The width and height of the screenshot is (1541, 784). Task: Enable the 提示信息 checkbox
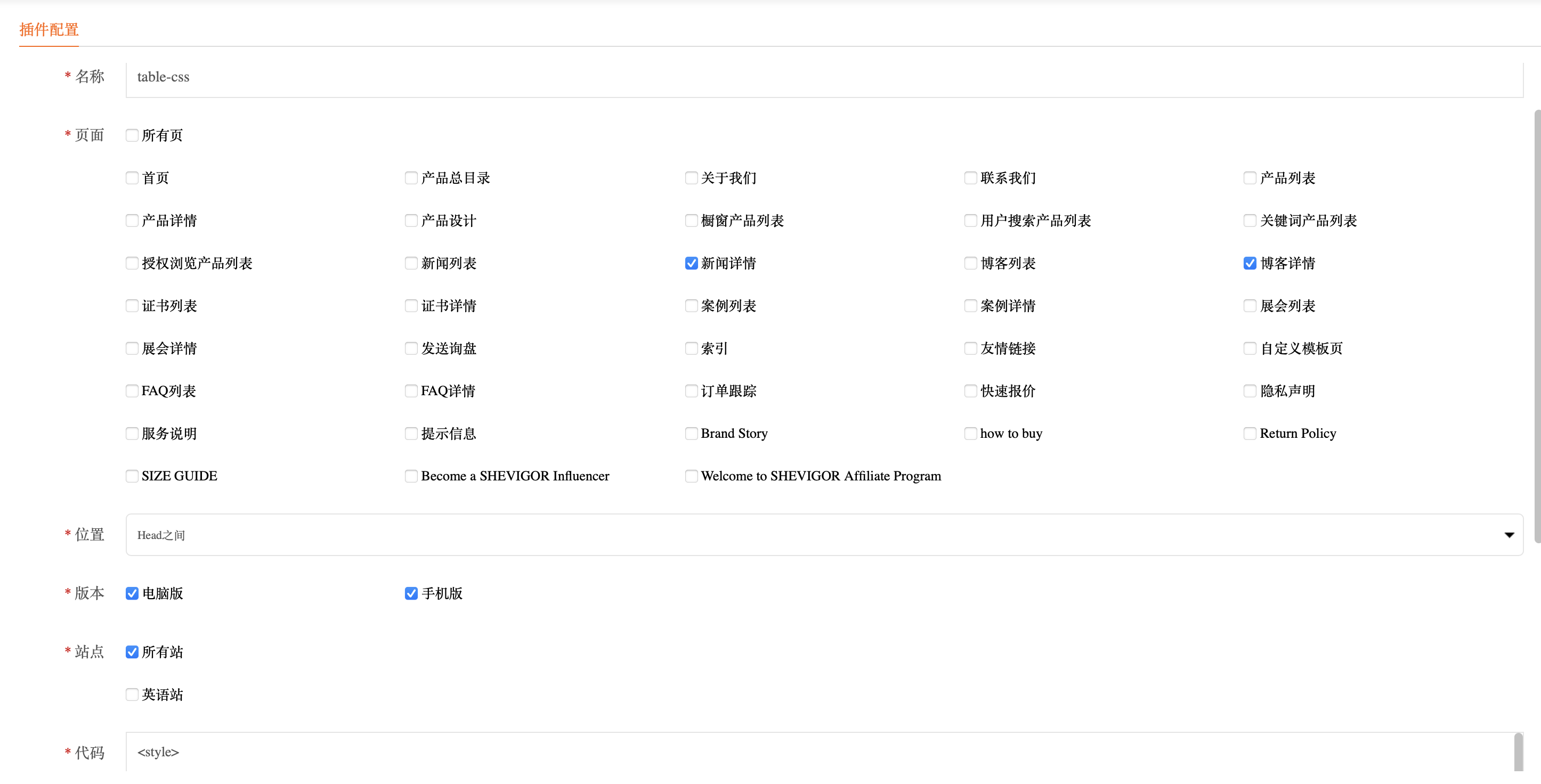(411, 433)
